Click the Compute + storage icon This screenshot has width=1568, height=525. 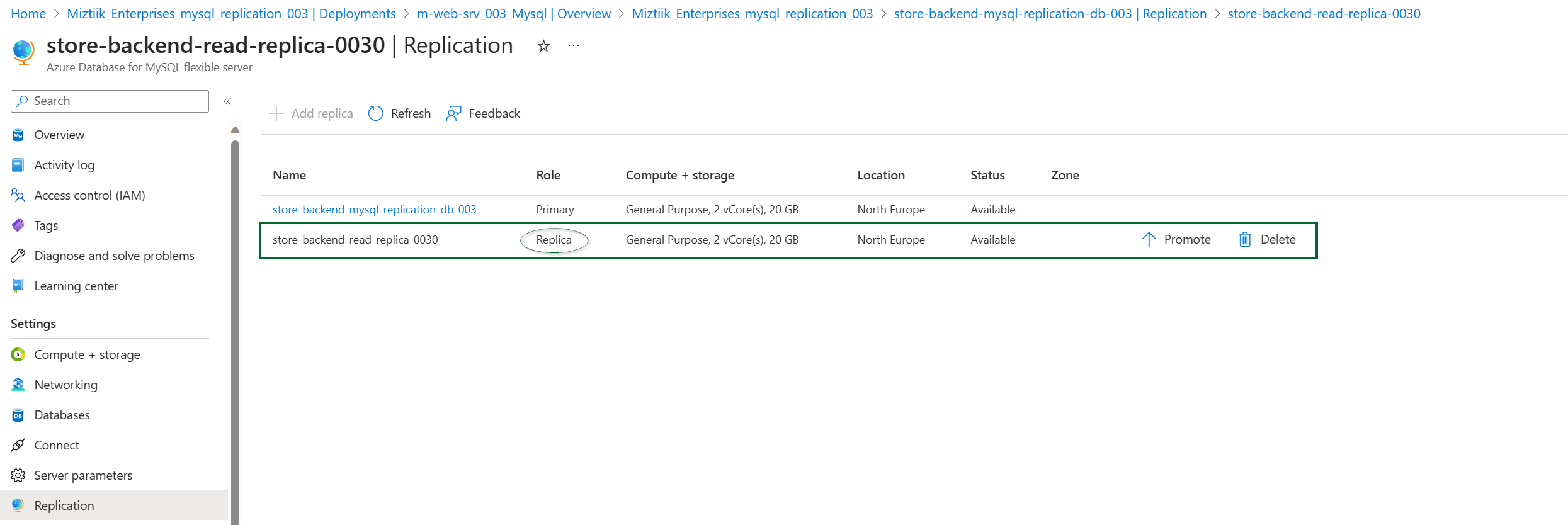point(18,354)
